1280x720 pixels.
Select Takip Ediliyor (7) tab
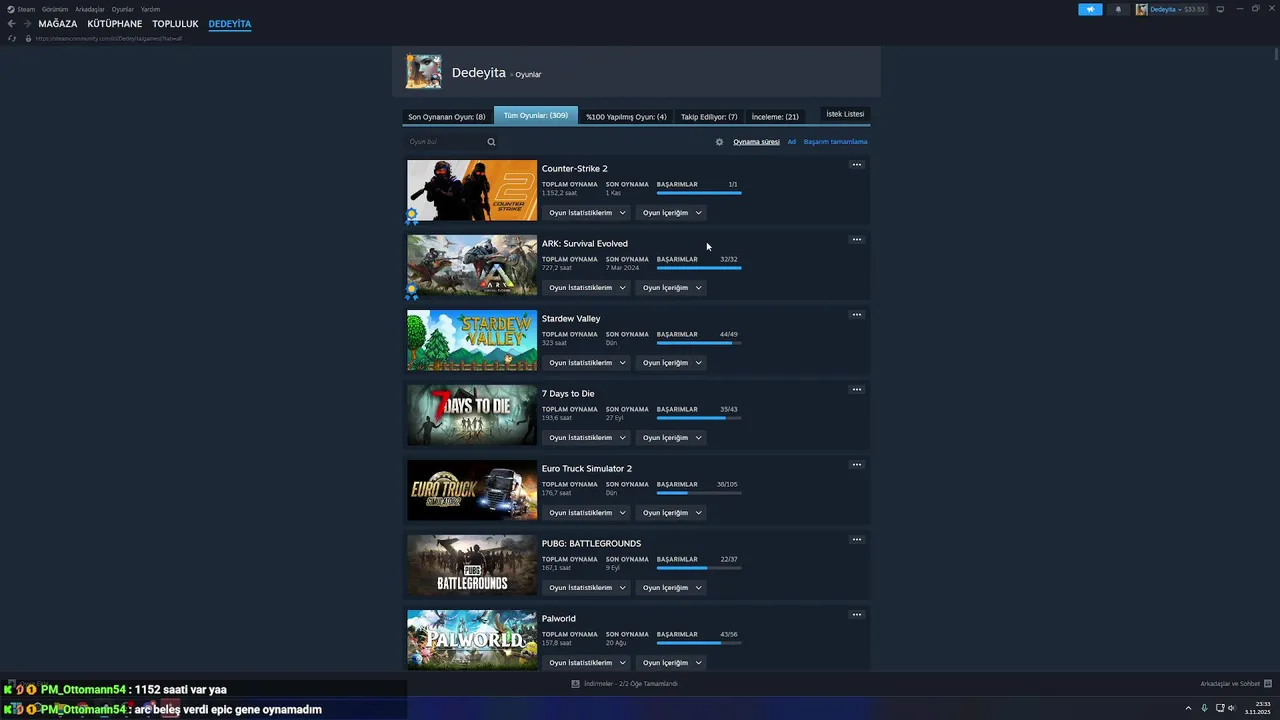[709, 116]
